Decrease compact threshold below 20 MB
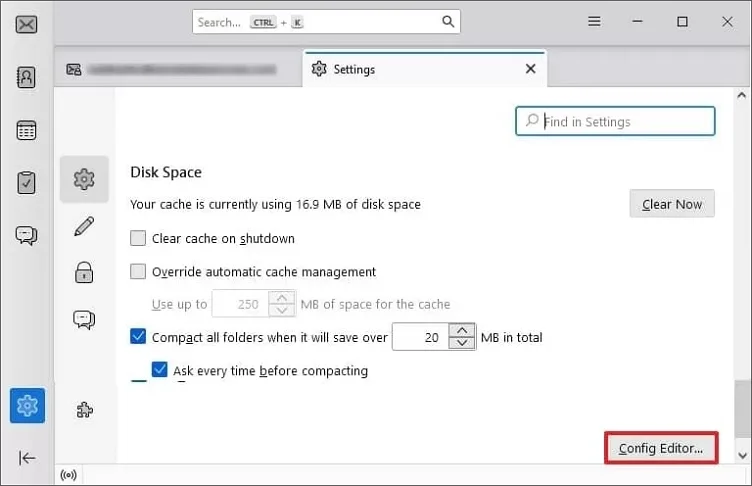752x486 pixels. pos(462,343)
